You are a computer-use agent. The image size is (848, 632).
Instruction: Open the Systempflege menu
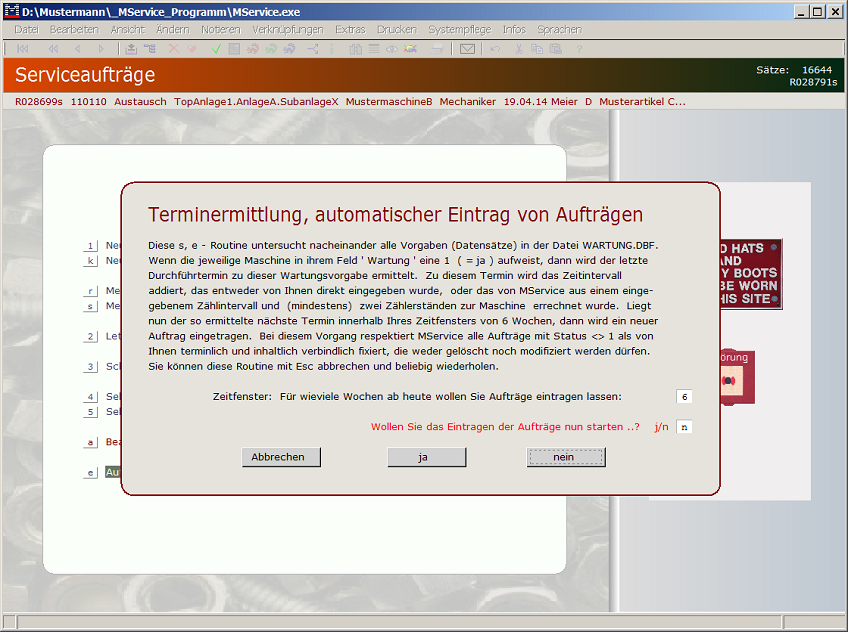(x=459, y=30)
